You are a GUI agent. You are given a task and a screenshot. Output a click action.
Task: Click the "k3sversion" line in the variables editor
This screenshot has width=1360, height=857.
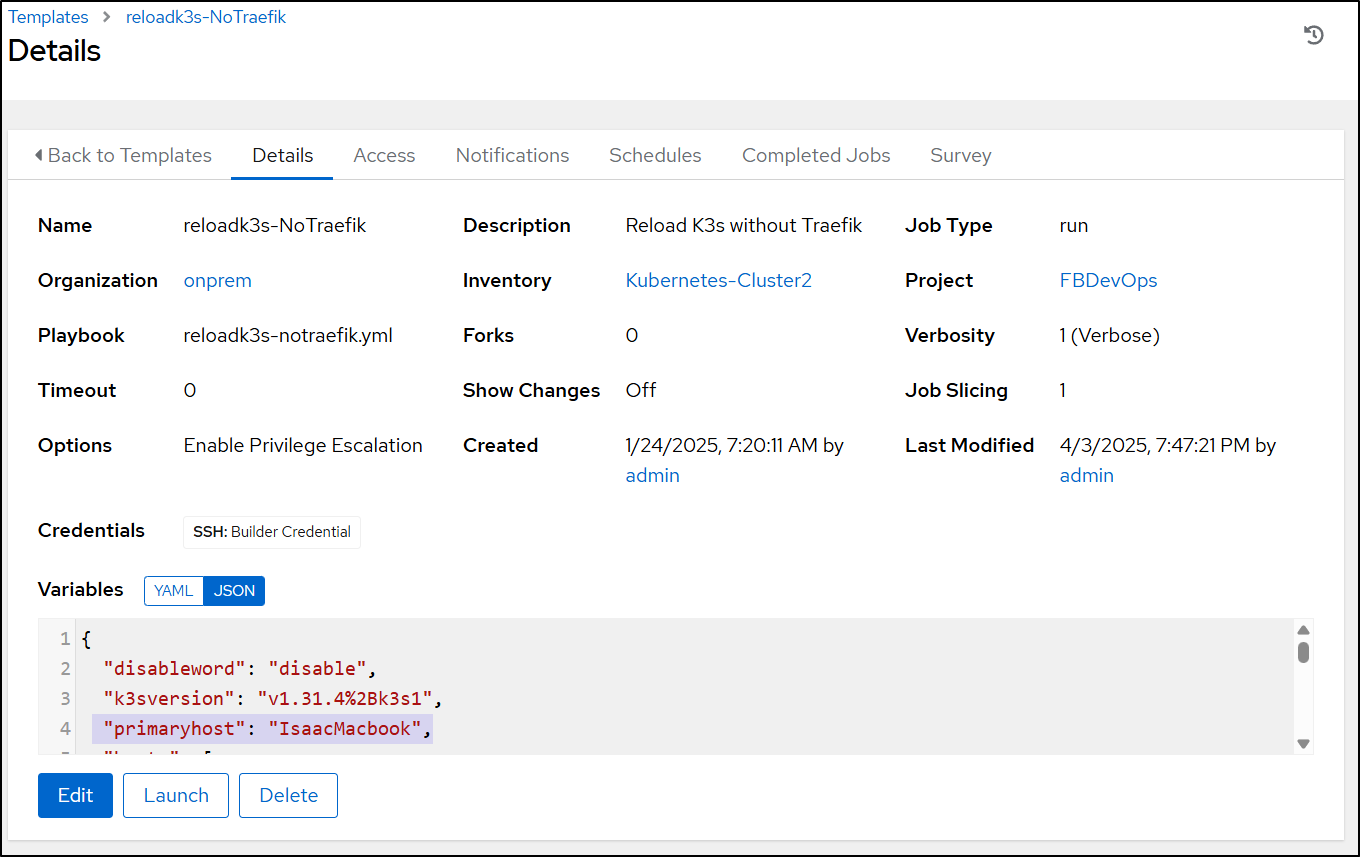272,698
